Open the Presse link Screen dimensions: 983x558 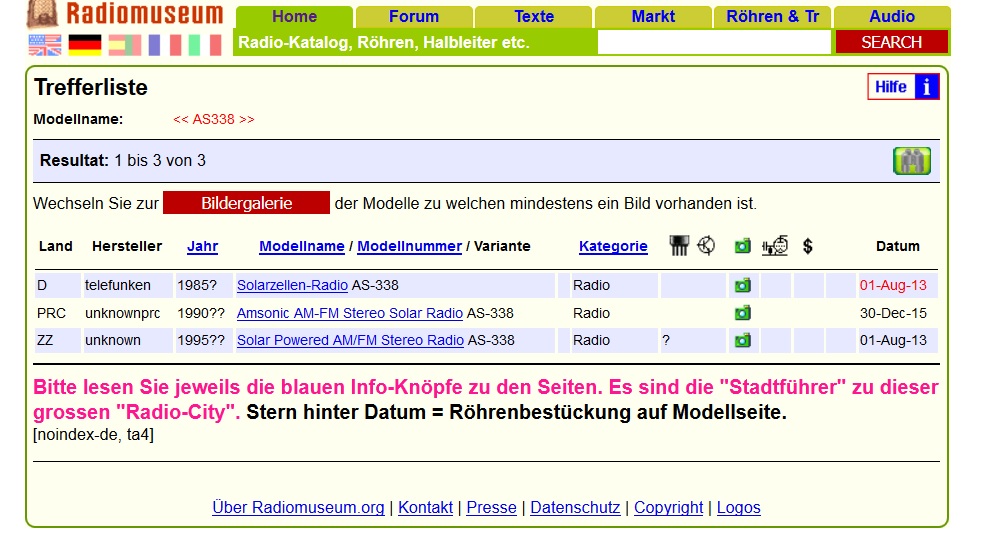coord(492,507)
